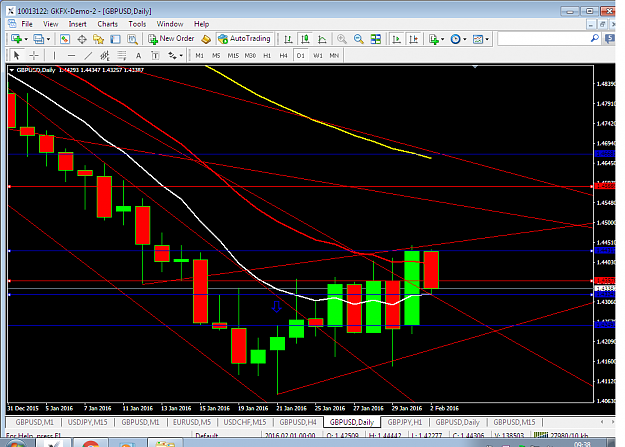Switch timeframe to H4
This screenshot has height=447, width=625.
point(283,55)
